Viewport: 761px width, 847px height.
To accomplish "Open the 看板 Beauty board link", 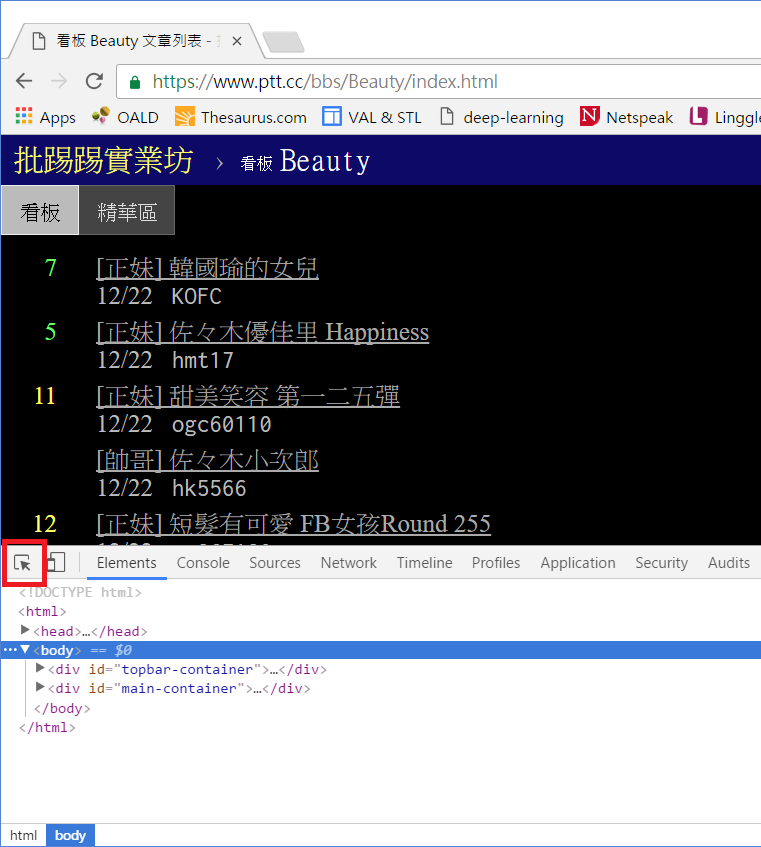I will pyautogui.click(x=305, y=162).
